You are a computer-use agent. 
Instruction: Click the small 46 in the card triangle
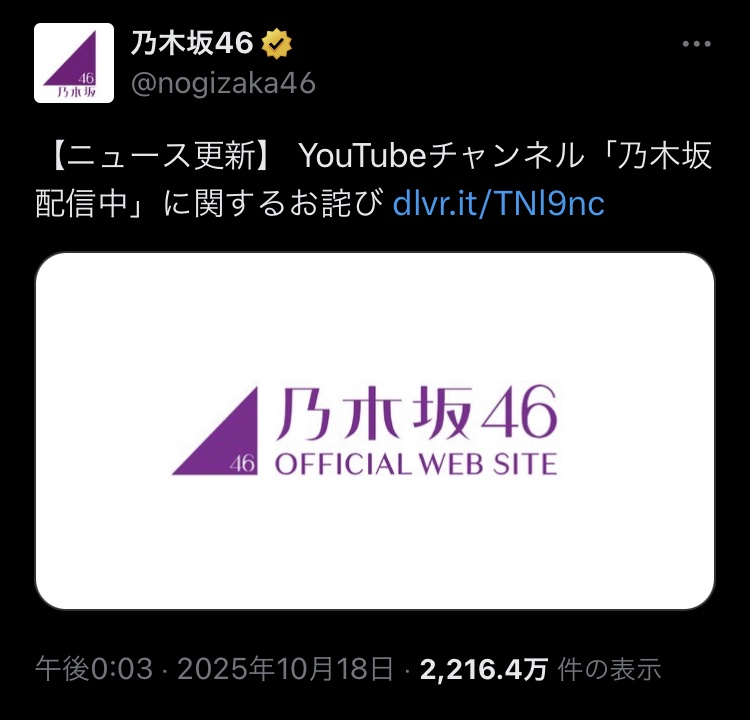coord(243,463)
